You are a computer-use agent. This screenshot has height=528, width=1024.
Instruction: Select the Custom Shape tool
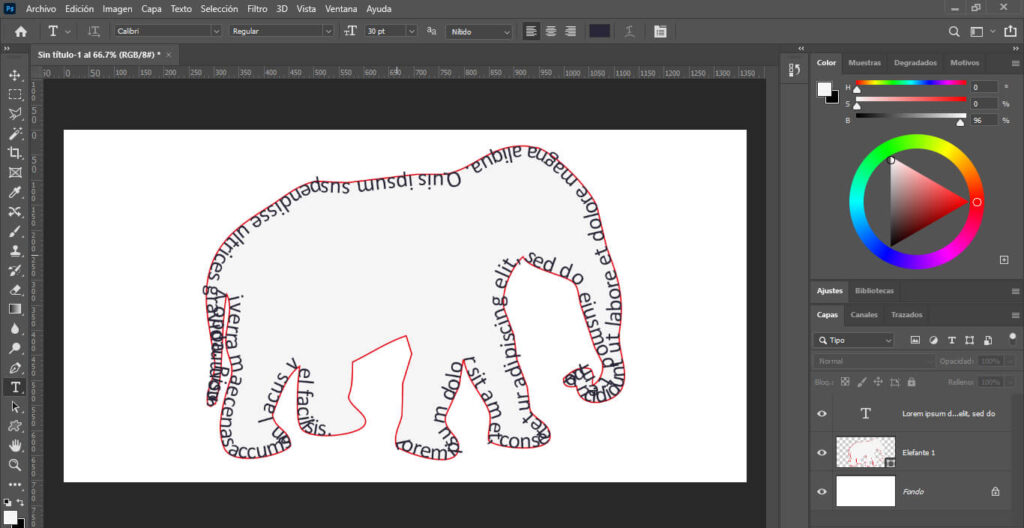point(15,426)
